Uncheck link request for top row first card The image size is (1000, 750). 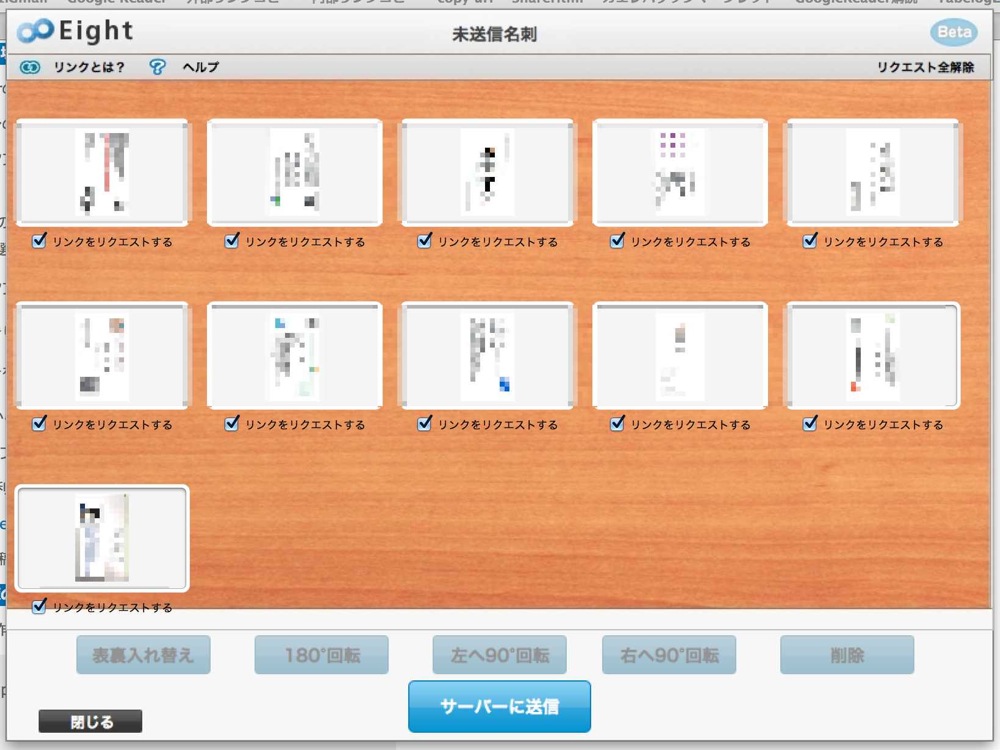tap(40, 241)
